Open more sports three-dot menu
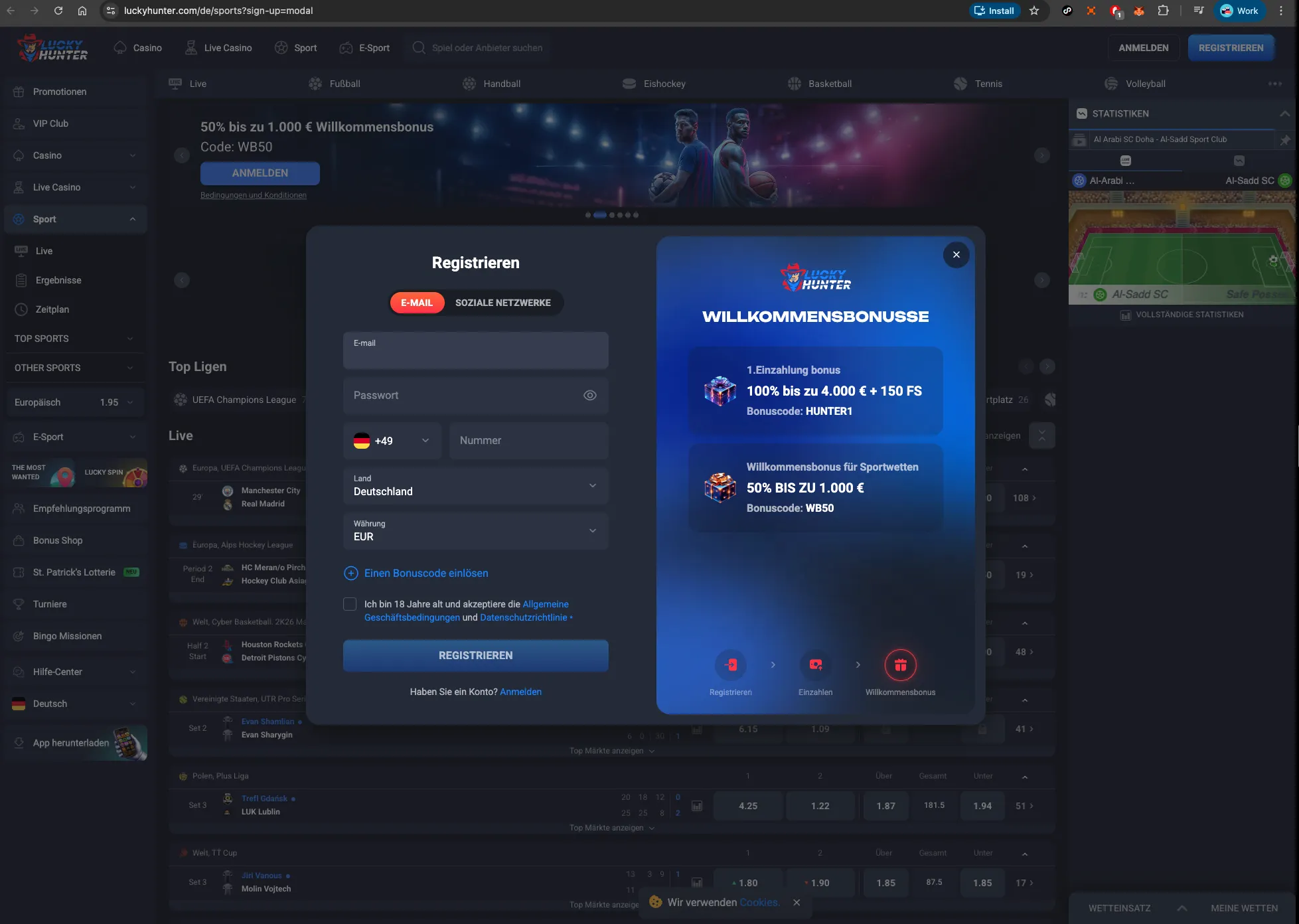 click(1275, 84)
